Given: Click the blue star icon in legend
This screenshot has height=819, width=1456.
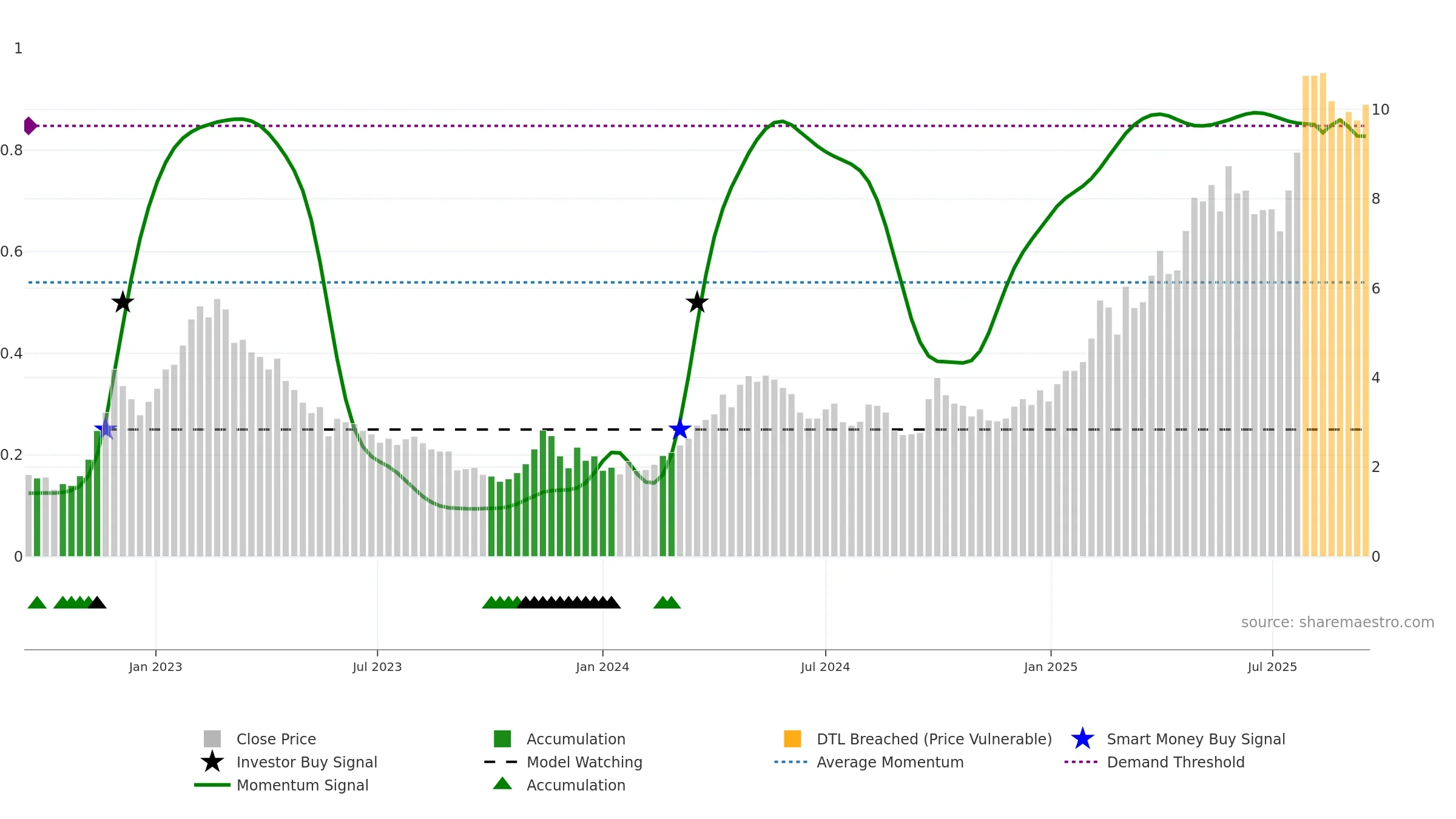Looking at the screenshot, I should [1082, 739].
